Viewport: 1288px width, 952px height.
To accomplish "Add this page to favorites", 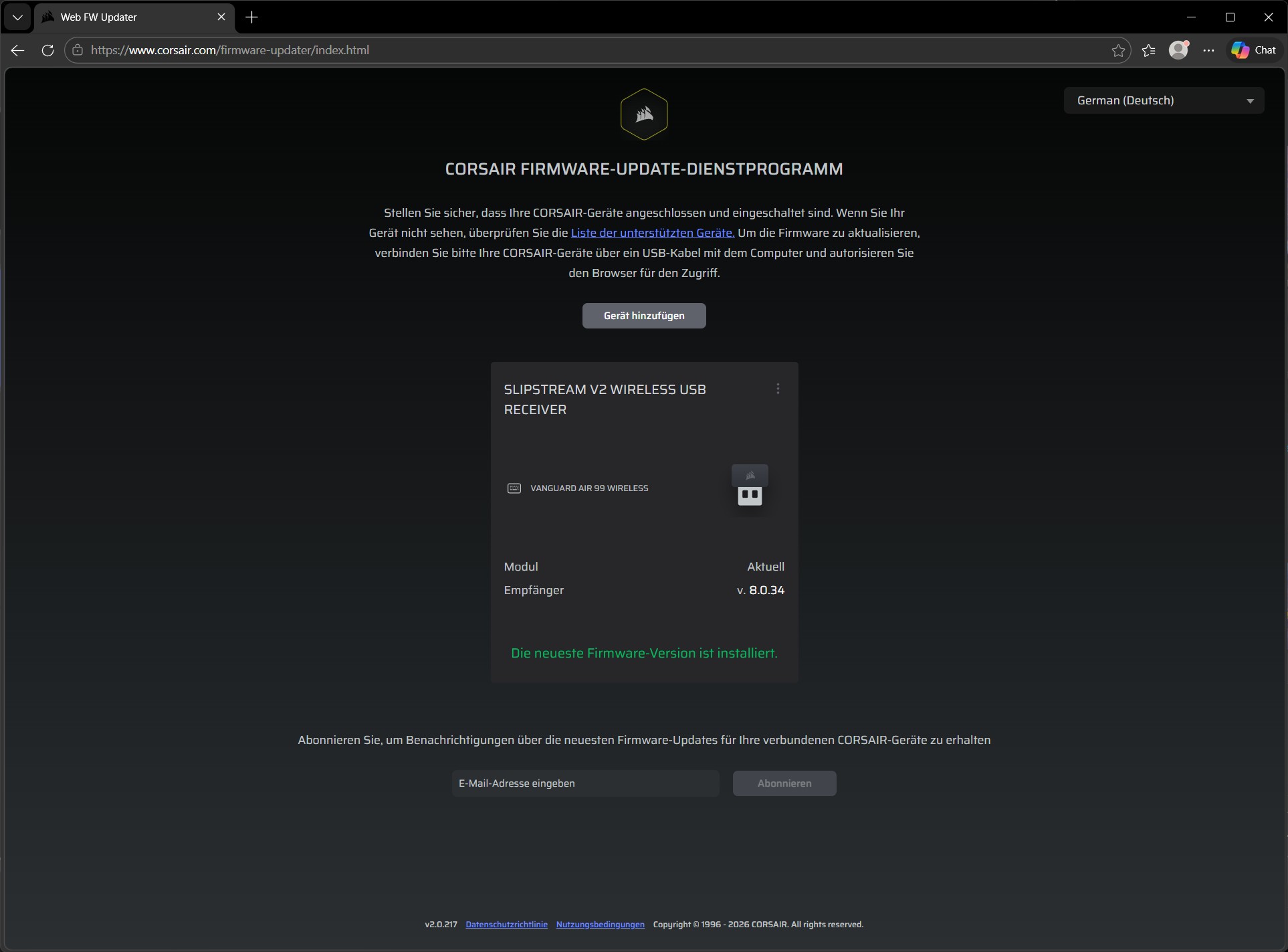I will click(x=1118, y=50).
